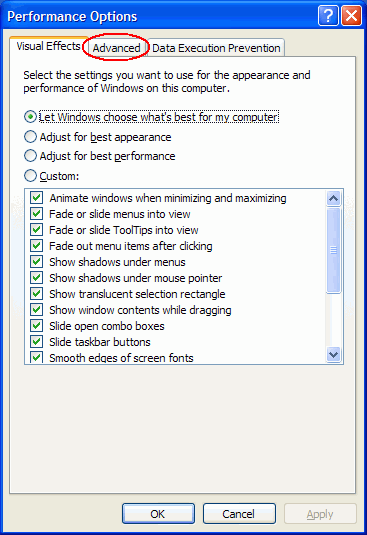
Task: Open the Data Execution Prevention tab
Action: click(x=216, y=48)
